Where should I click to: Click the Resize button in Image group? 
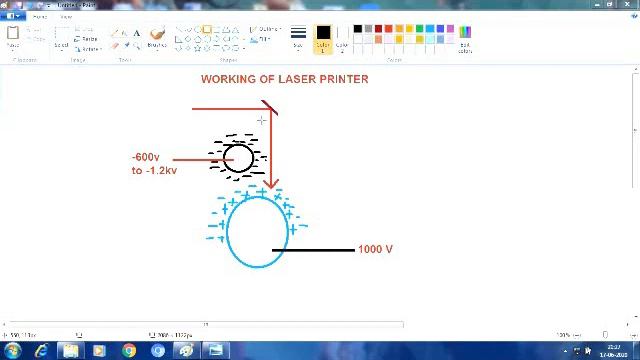coord(86,39)
